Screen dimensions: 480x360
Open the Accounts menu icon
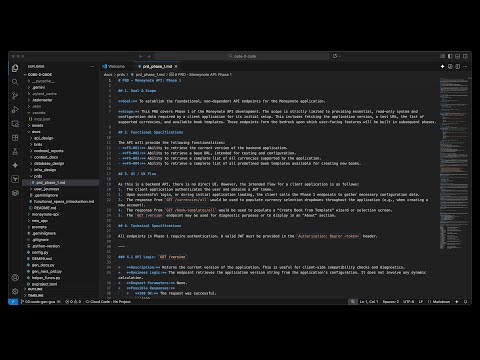(15, 277)
